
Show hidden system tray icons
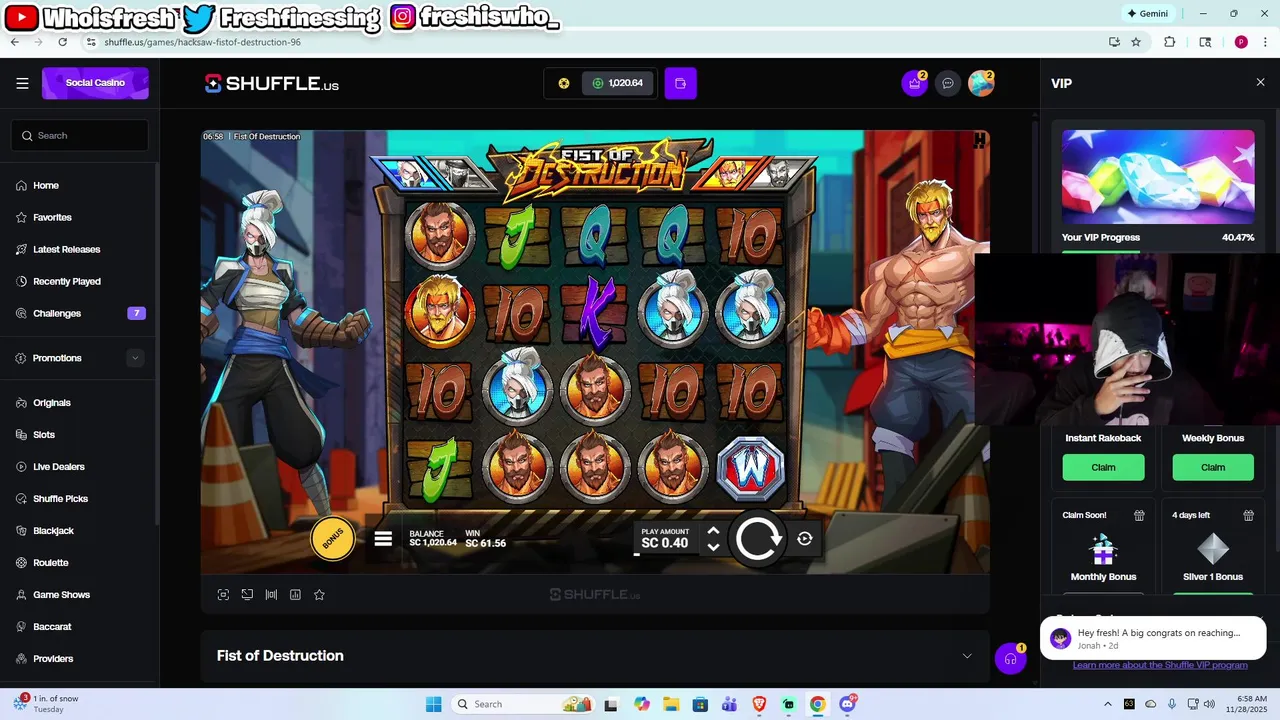click(x=1107, y=704)
